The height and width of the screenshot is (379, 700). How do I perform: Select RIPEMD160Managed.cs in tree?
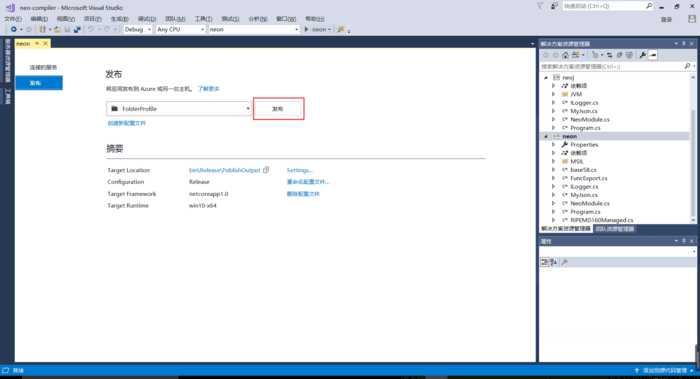tap(601, 220)
